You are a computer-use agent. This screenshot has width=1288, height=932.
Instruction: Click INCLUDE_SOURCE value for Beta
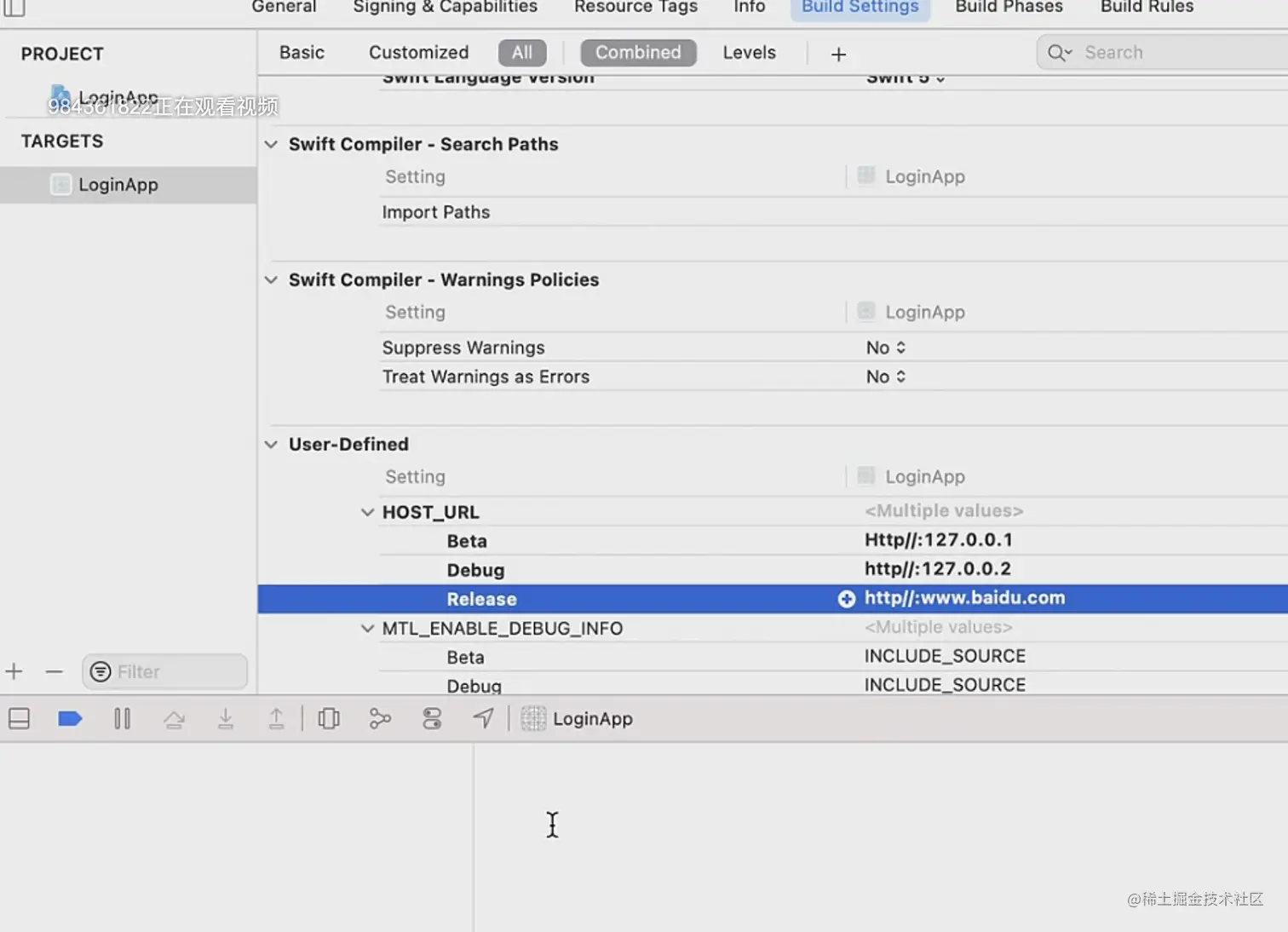click(945, 656)
